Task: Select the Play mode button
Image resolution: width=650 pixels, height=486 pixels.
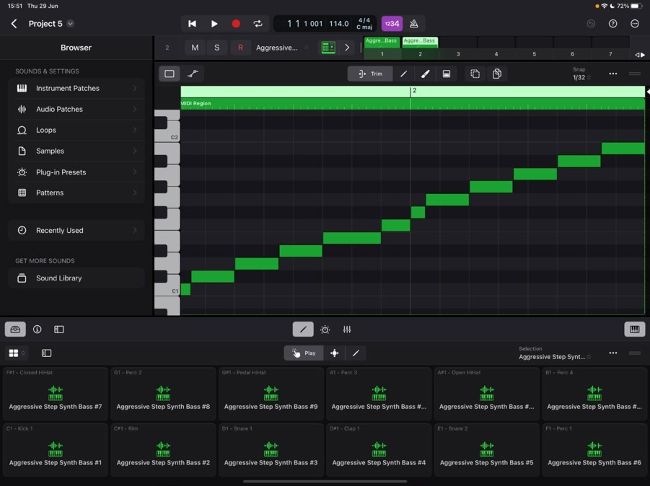Action: [303, 353]
